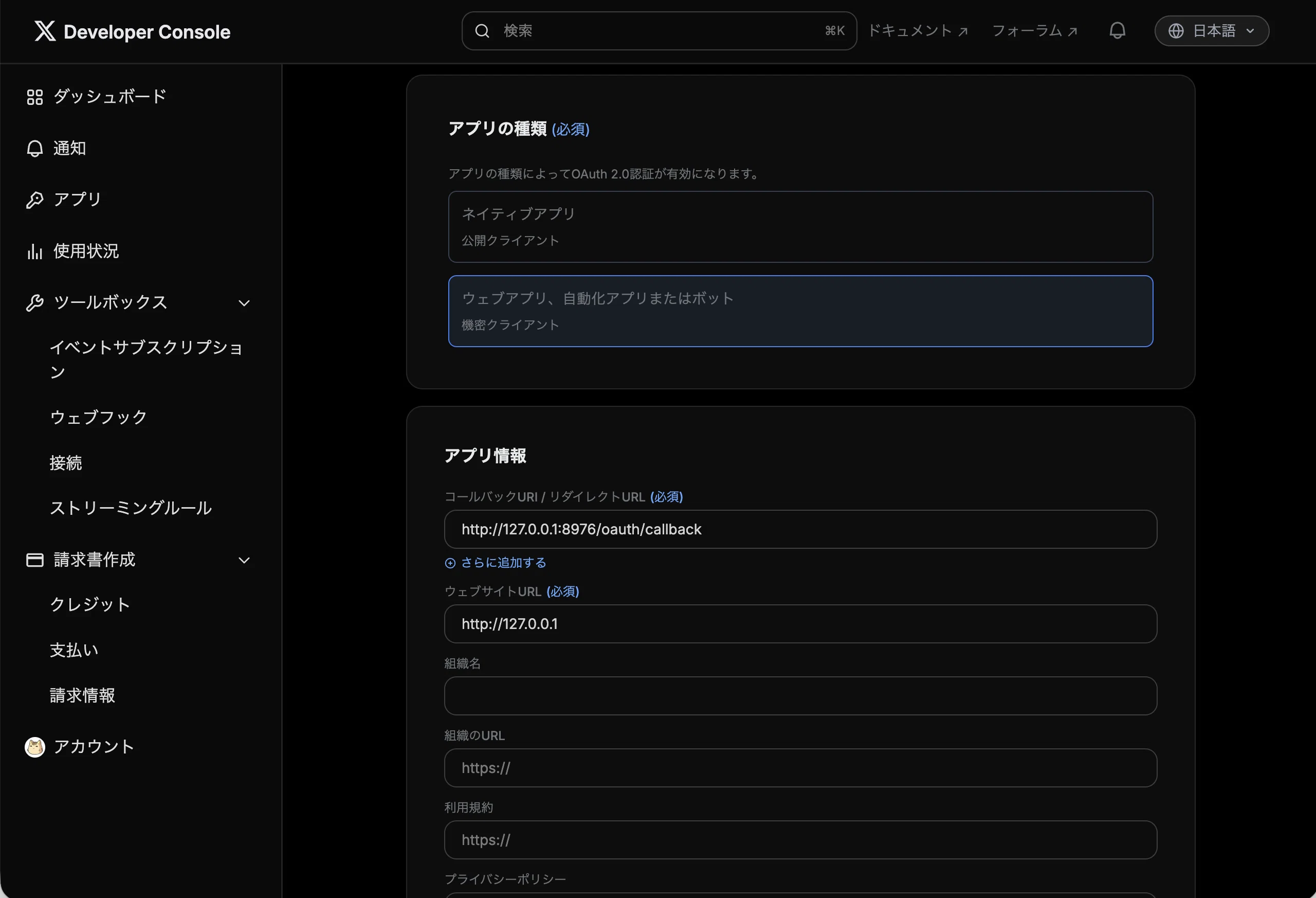Click the plus circle icon by さらに追加する
Screen dimensions: 1316x898
pos(450,563)
